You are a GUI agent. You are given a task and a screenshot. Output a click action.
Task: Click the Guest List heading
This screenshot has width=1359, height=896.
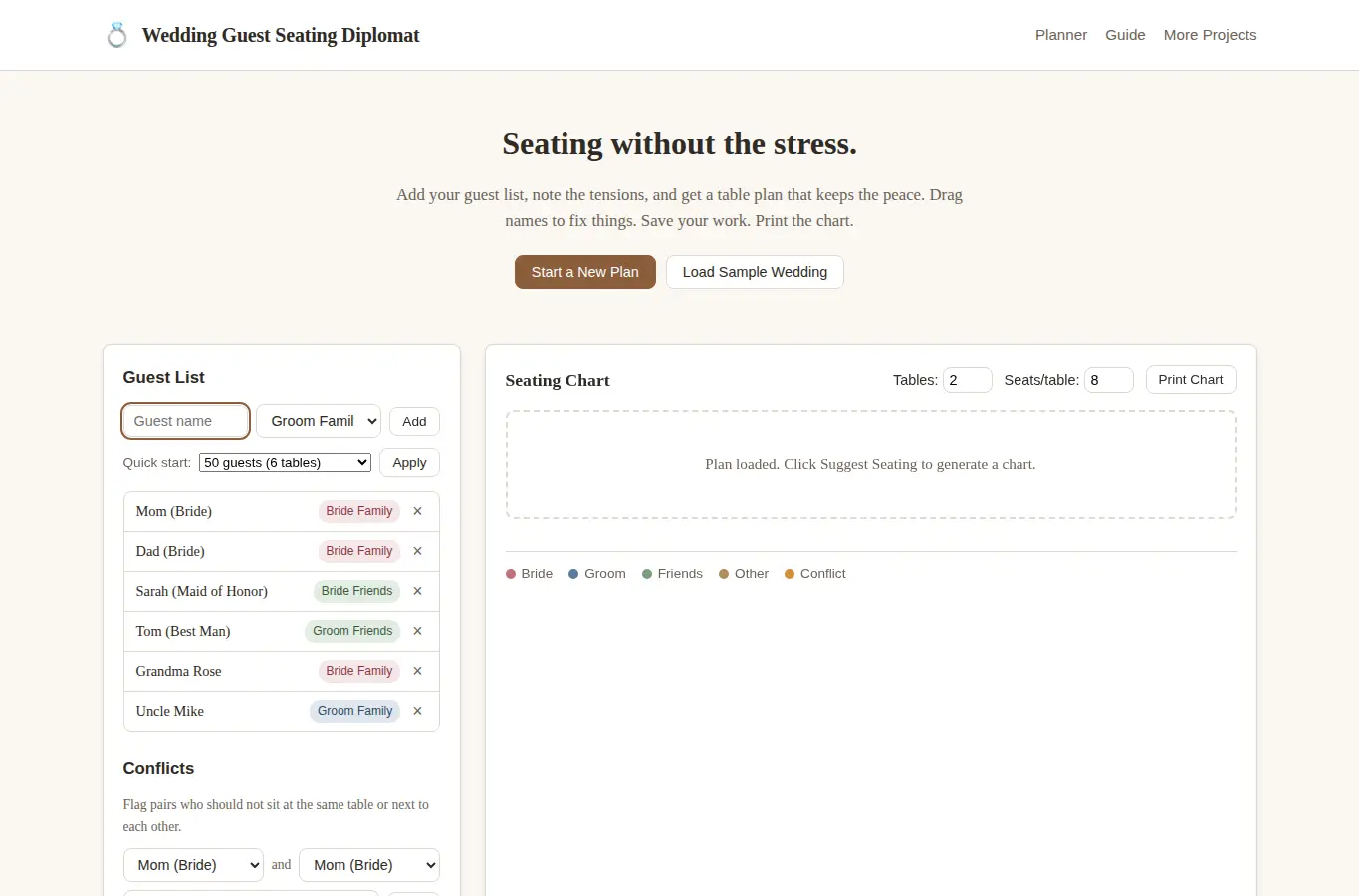(164, 378)
